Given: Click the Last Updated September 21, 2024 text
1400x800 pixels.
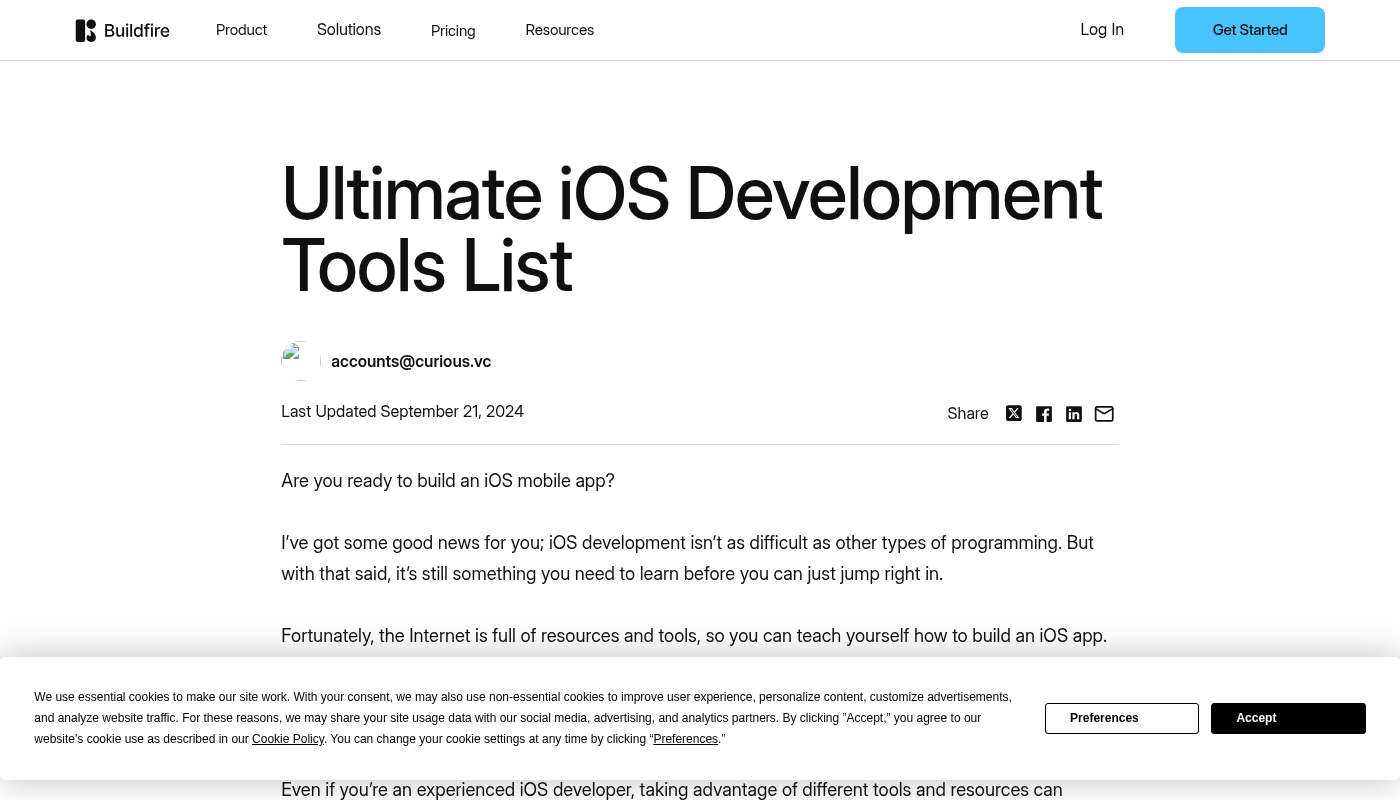Looking at the screenshot, I should tap(402, 412).
